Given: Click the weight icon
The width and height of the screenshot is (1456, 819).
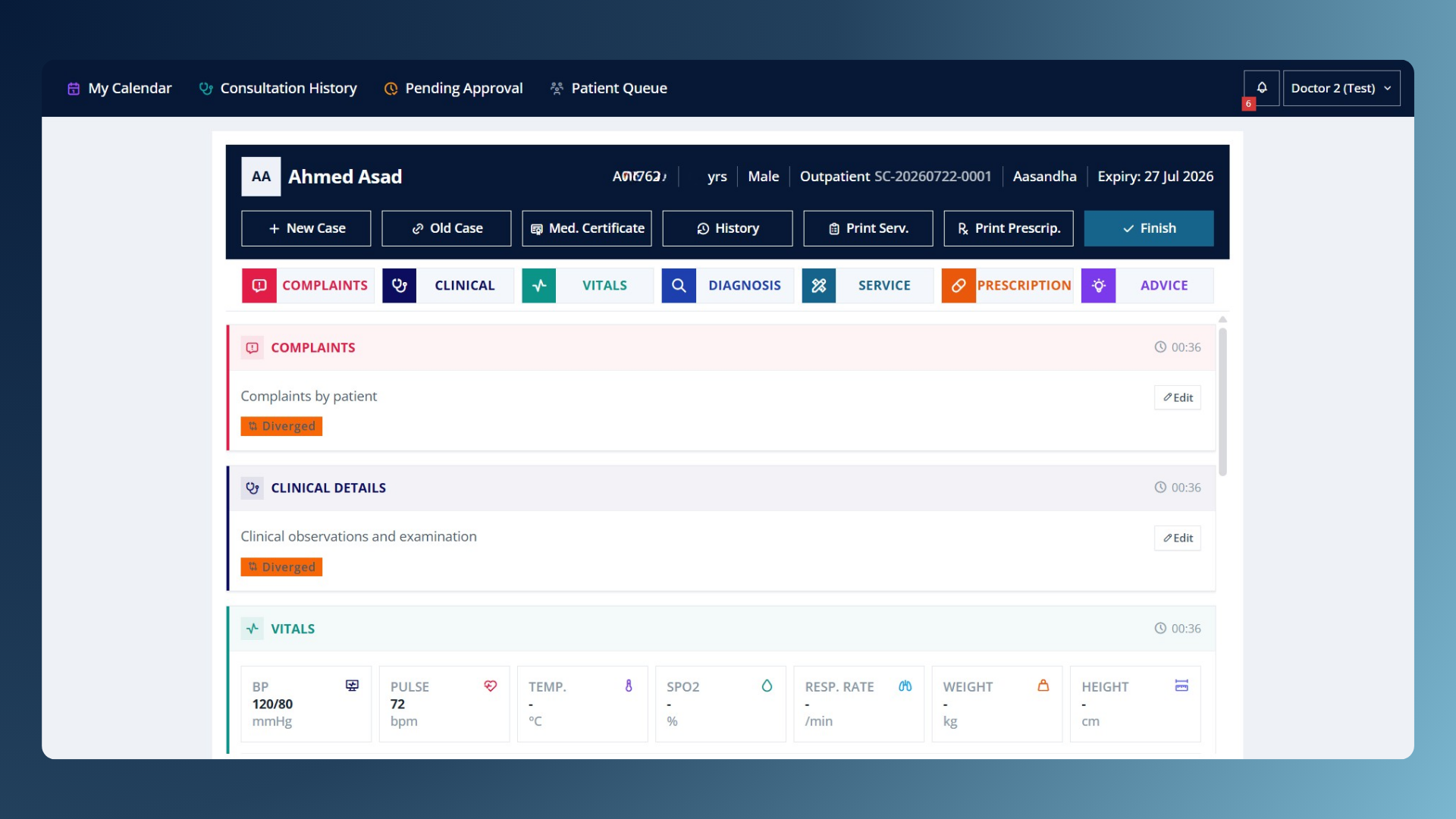Looking at the screenshot, I should pos(1043,686).
